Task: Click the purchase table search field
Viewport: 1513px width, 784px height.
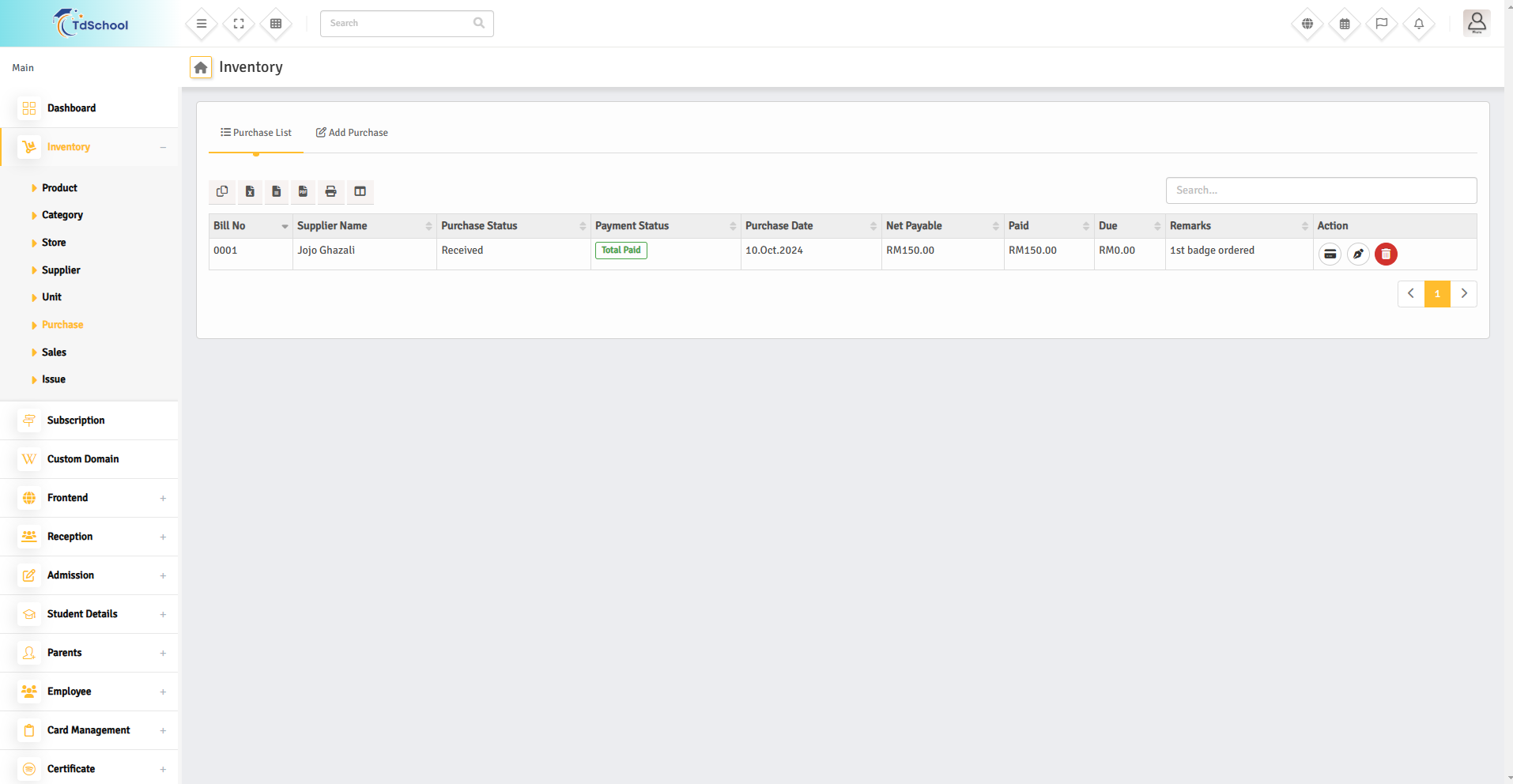Action: tap(1321, 190)
